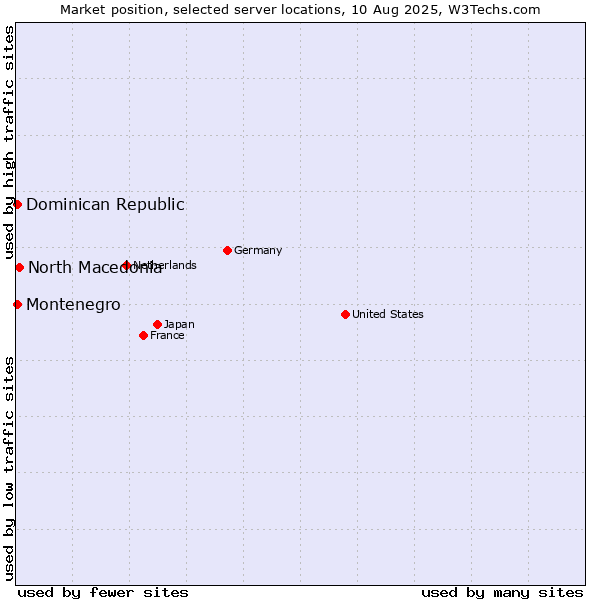Click the Dominican Republic data point marker

coord(17,205)
